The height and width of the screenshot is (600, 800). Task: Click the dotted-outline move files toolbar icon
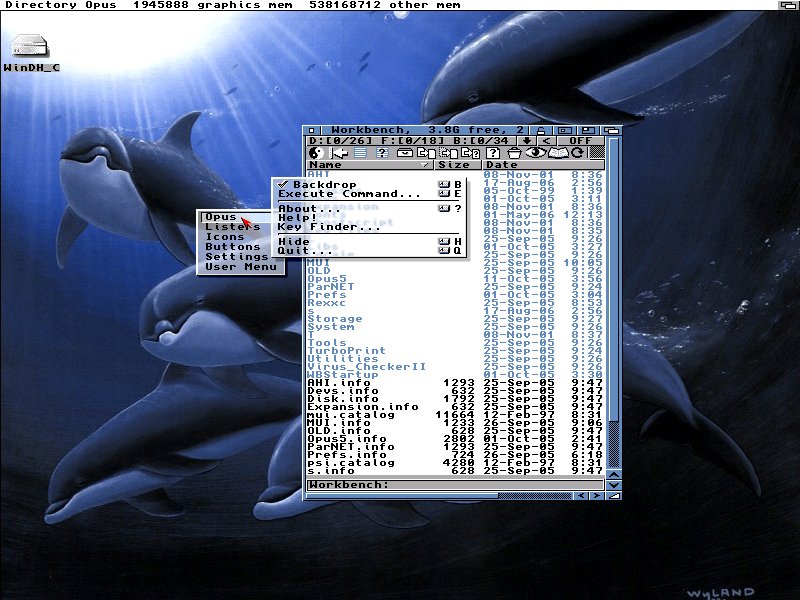tap(448, 153)
